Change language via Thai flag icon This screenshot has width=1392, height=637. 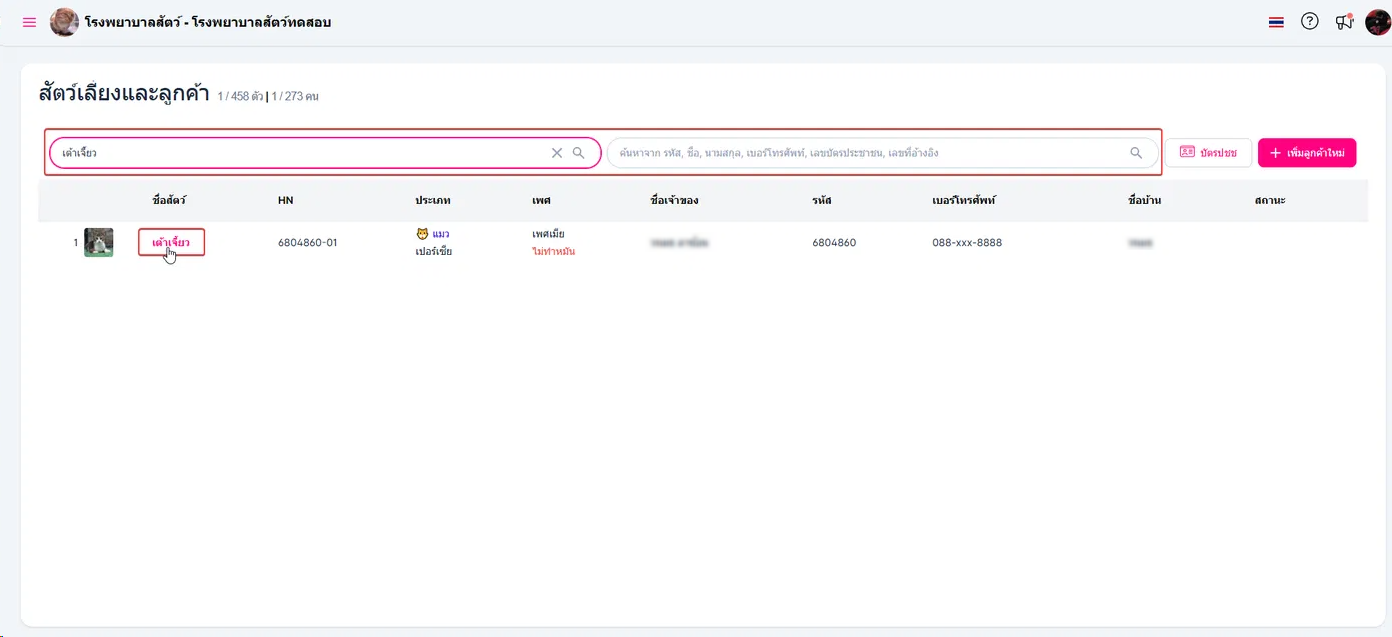click(x=1276, y=22)
